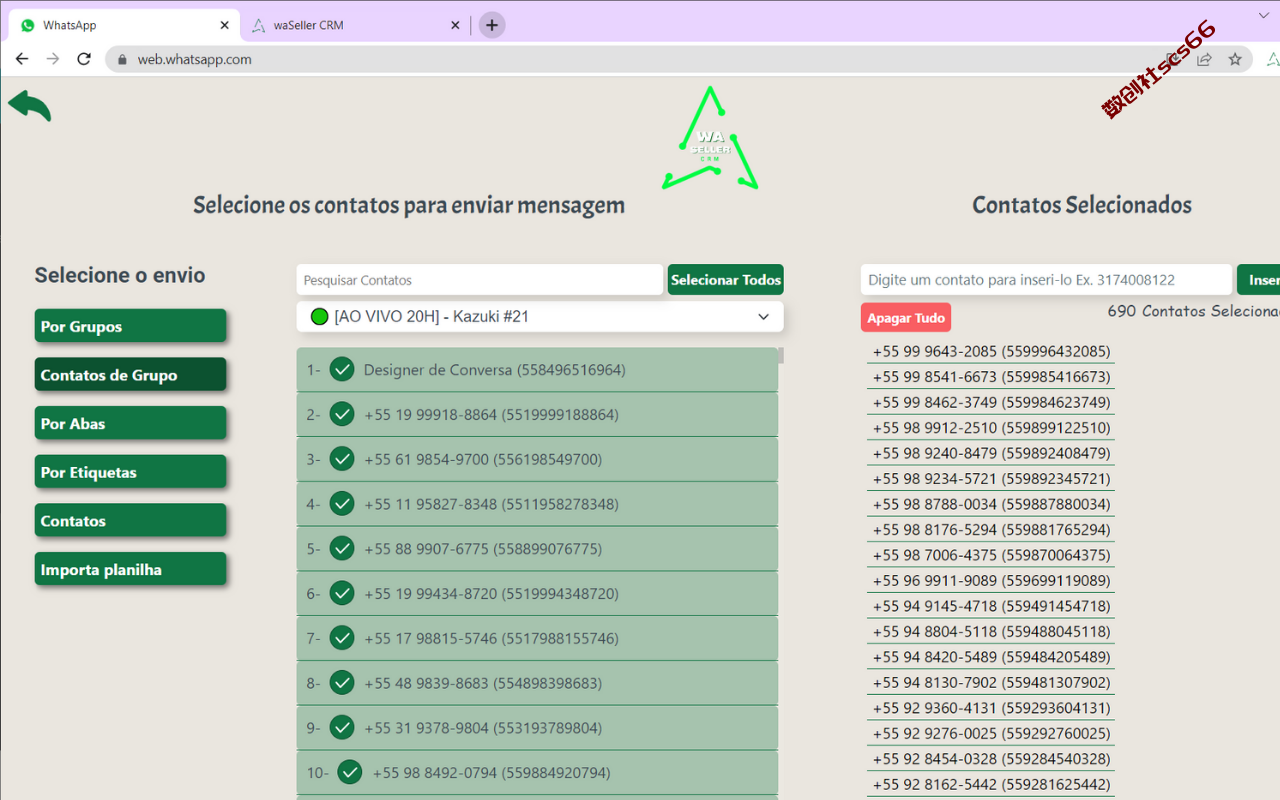Click selected contact +55 98 8788-0034
1280x800 pixels.
click(x=991, y=504)
